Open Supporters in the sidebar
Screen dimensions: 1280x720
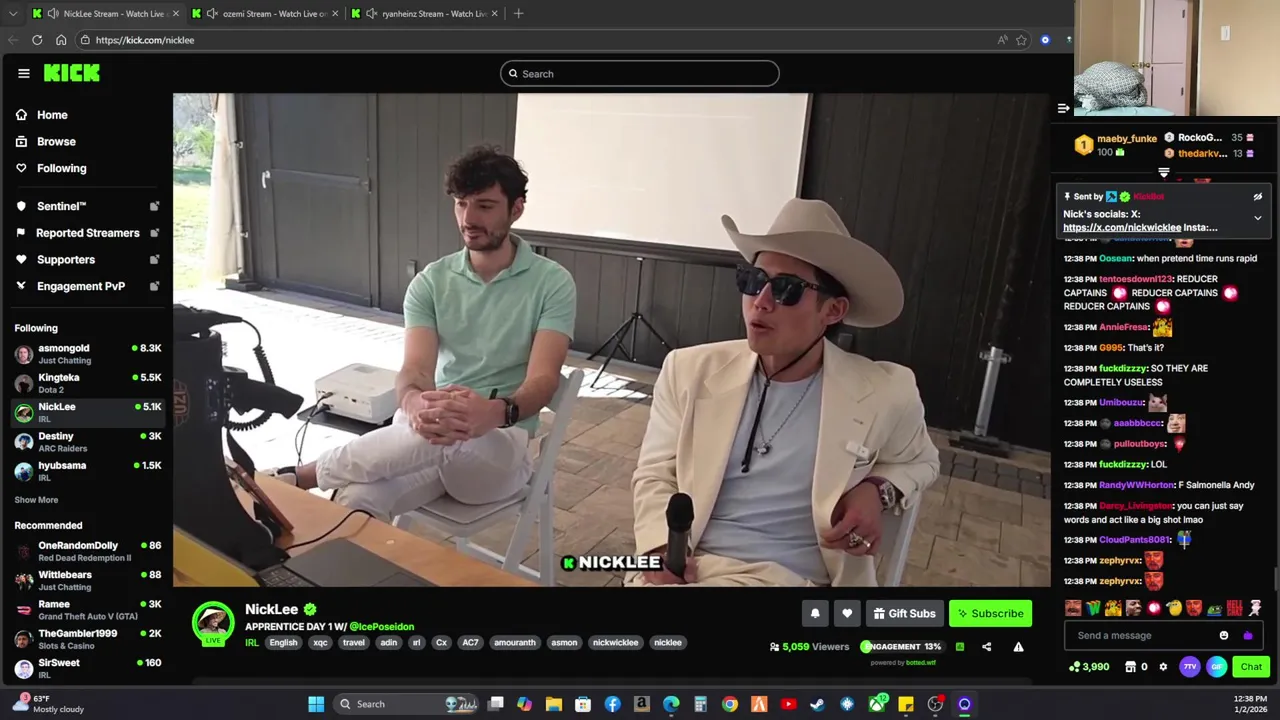click(x=86, y=259)
